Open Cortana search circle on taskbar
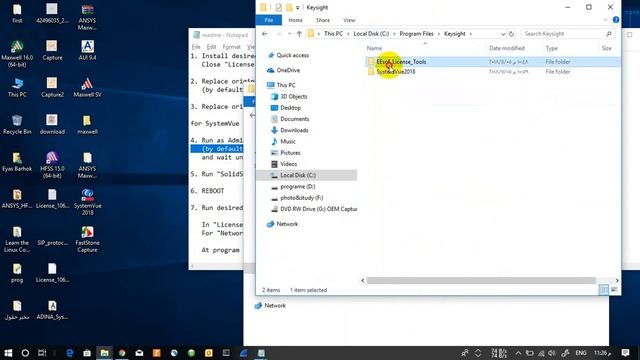 pyautogui.click(x=25, y=353)
